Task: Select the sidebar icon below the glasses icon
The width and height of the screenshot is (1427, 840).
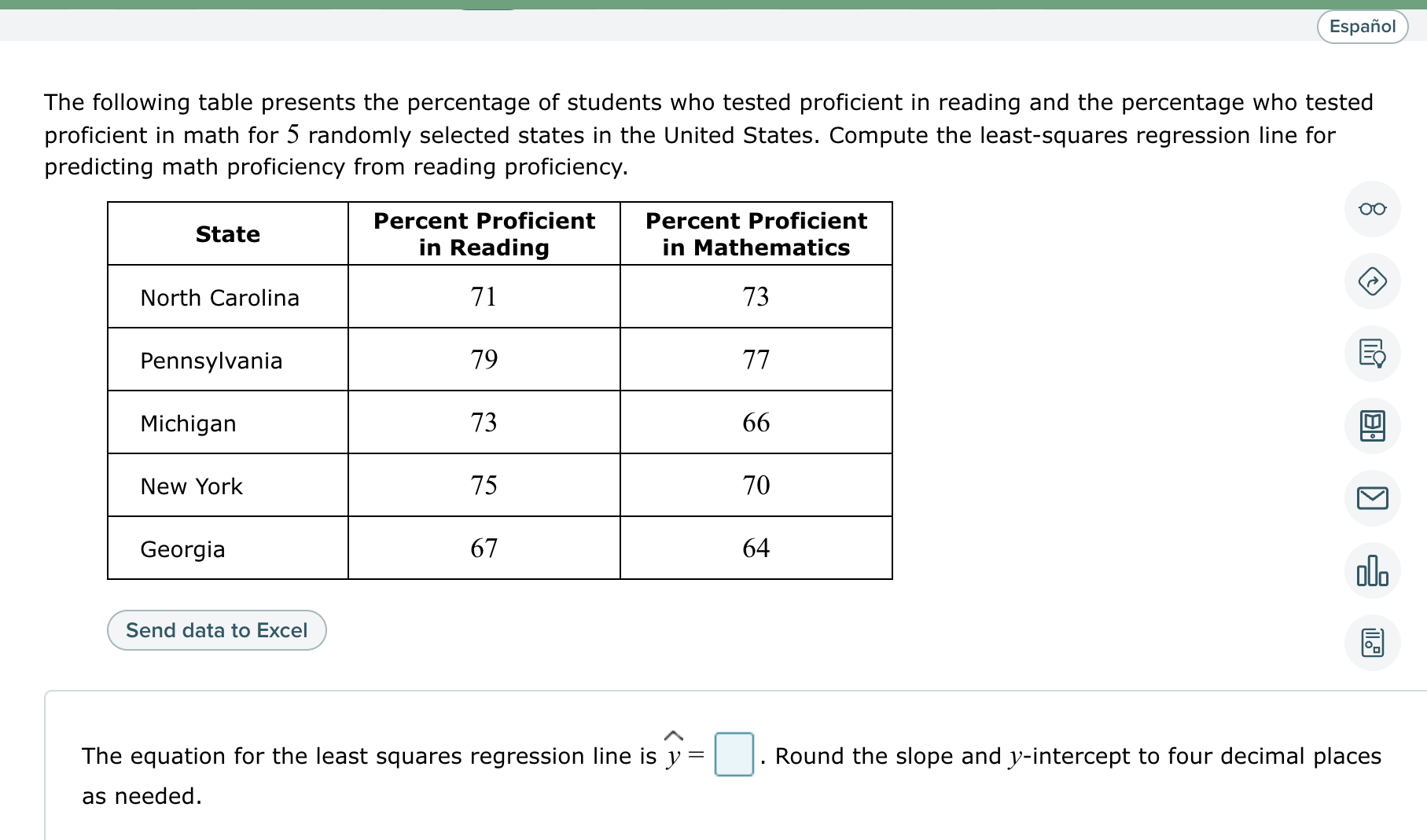Action: (x=1372, y=281)
